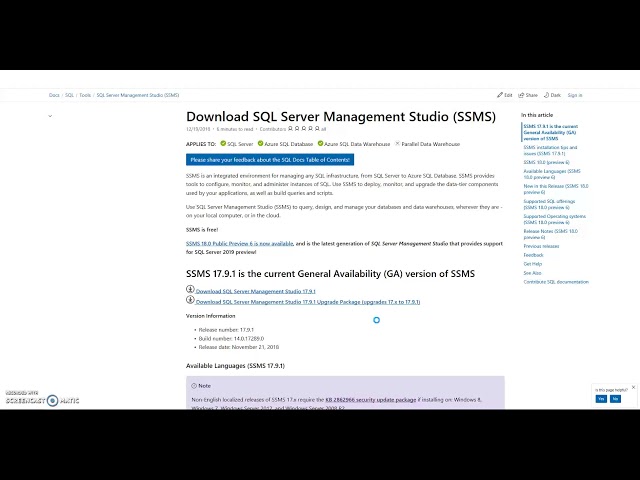Click the page title 'Download SQL Server Management Studio (SSMS)'
The width and height of the screenshot is (640, 480).
click(341, 116)
